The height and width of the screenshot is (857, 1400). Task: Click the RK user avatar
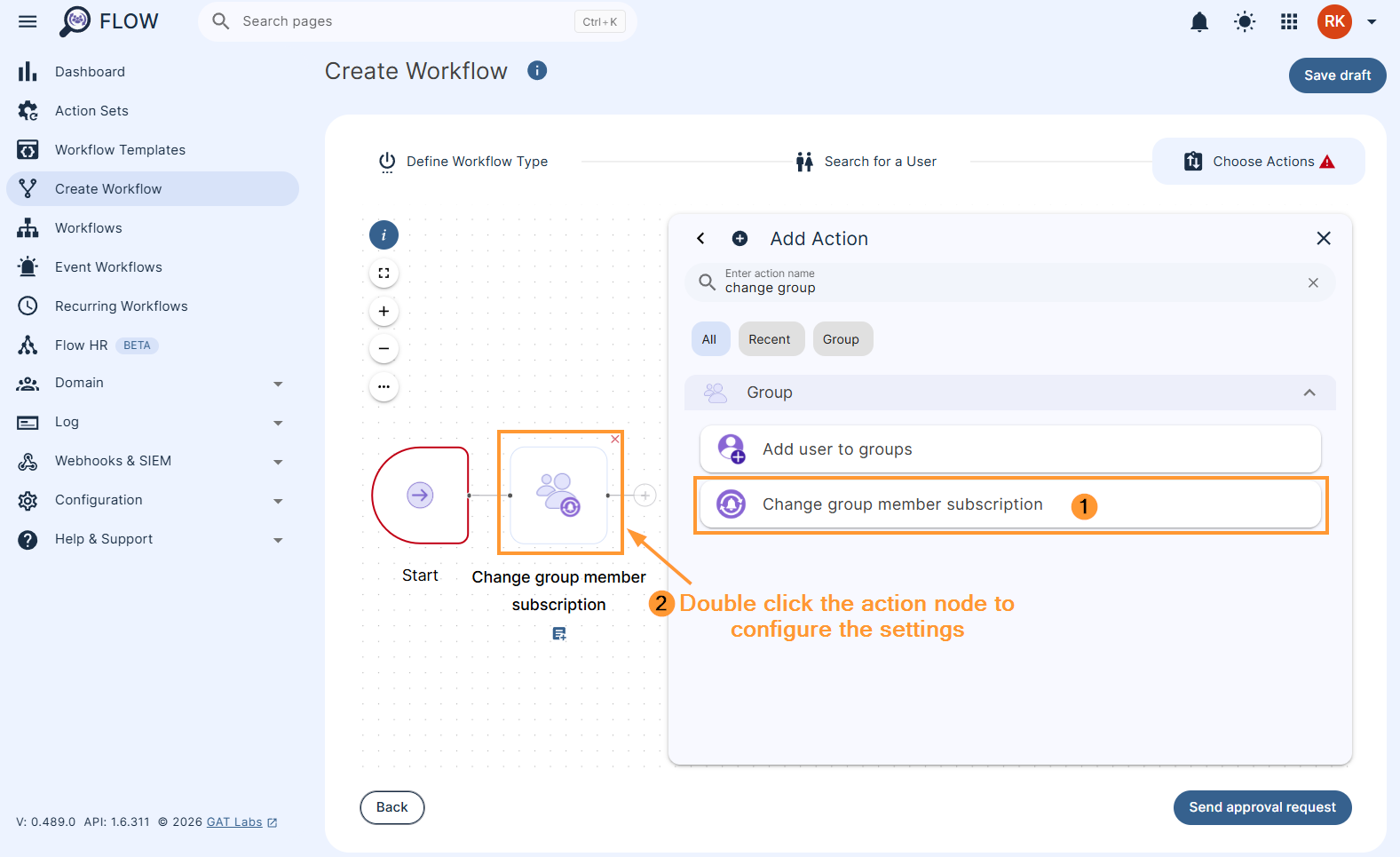1334,21
